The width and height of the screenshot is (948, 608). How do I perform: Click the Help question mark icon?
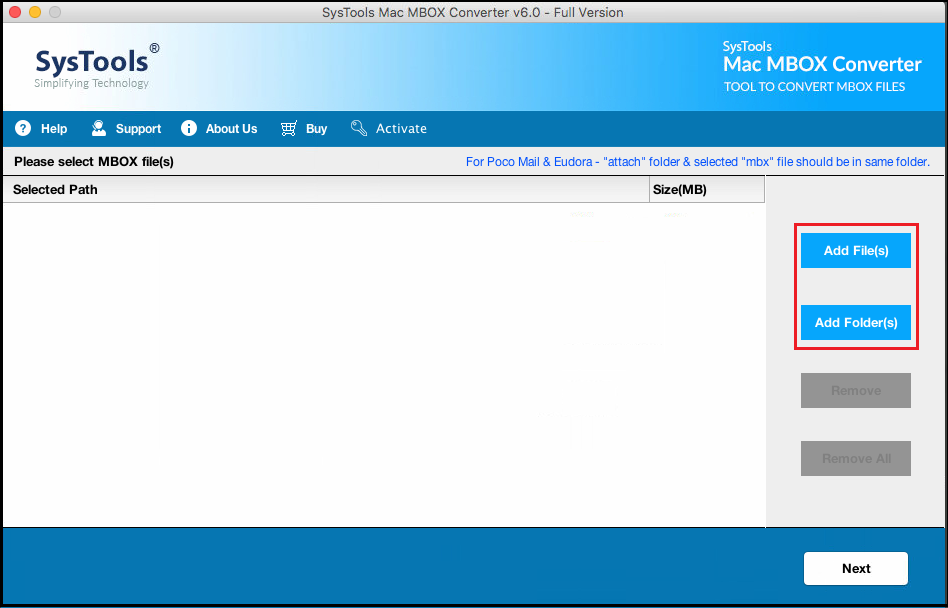(23, 128)
